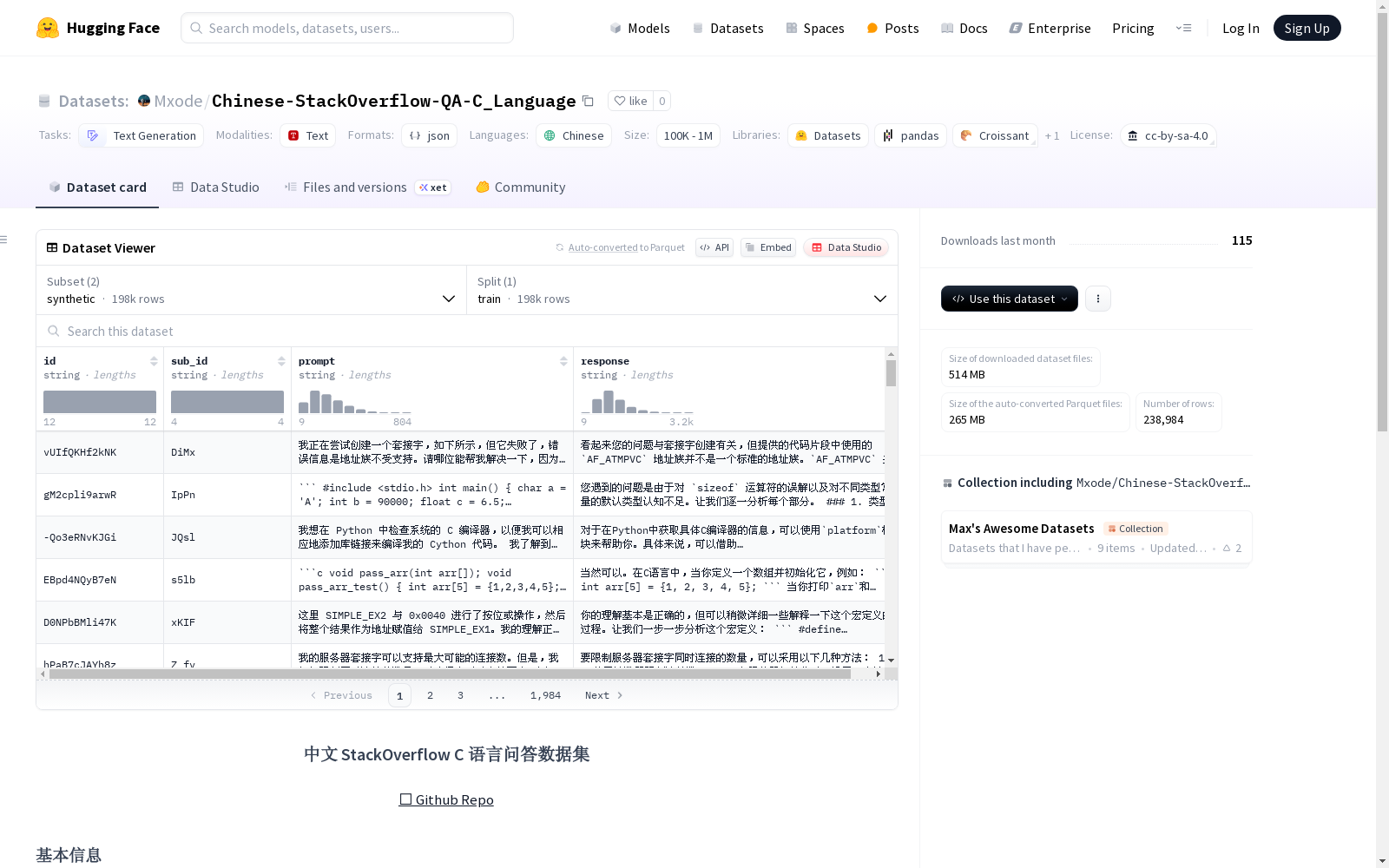Click the Mxode author link
This screenshot has height=868, width=1389.
point(178,101)
